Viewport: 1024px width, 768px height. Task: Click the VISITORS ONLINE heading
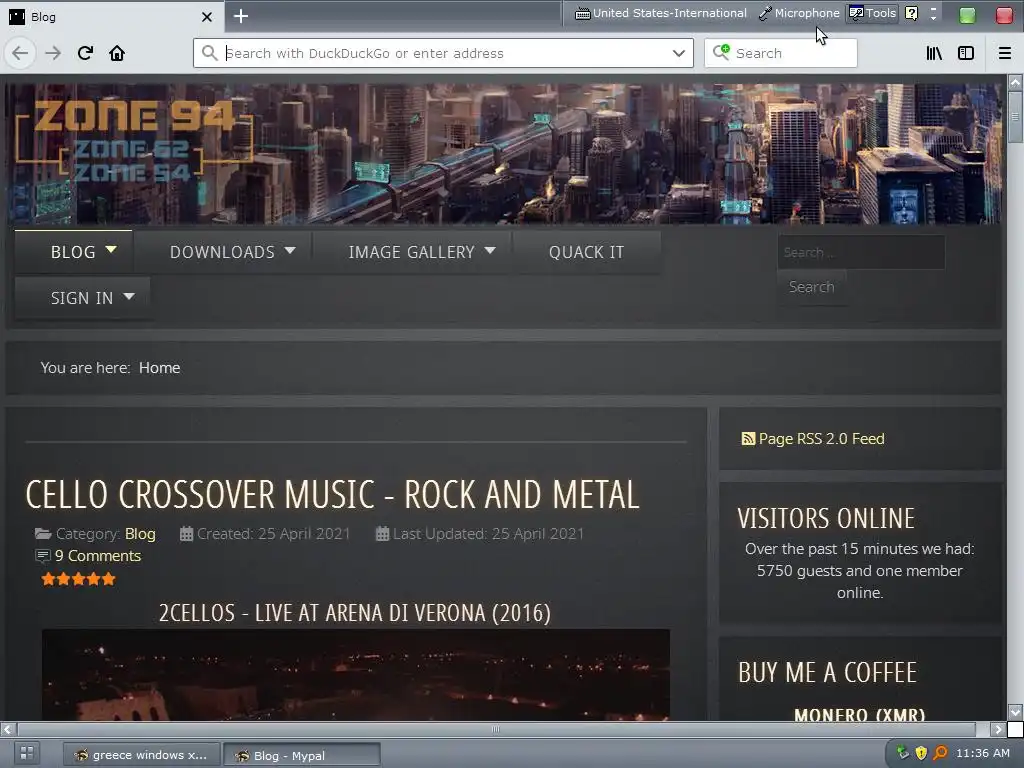point(826,518)
